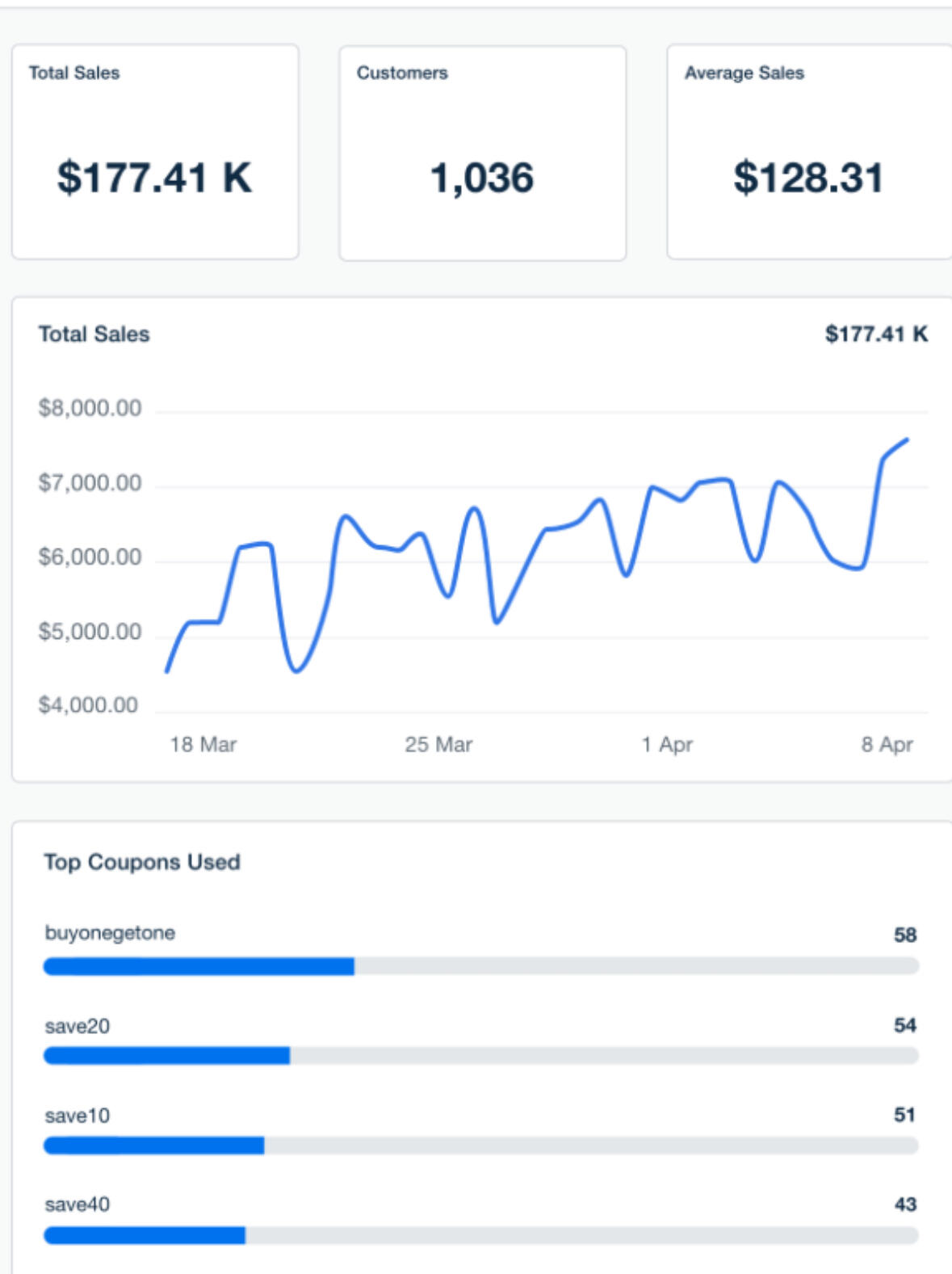This screenshot has height=1274, width=952.
Task: Click the chart's top-right $177.41 K total
Action: [876, 334]
